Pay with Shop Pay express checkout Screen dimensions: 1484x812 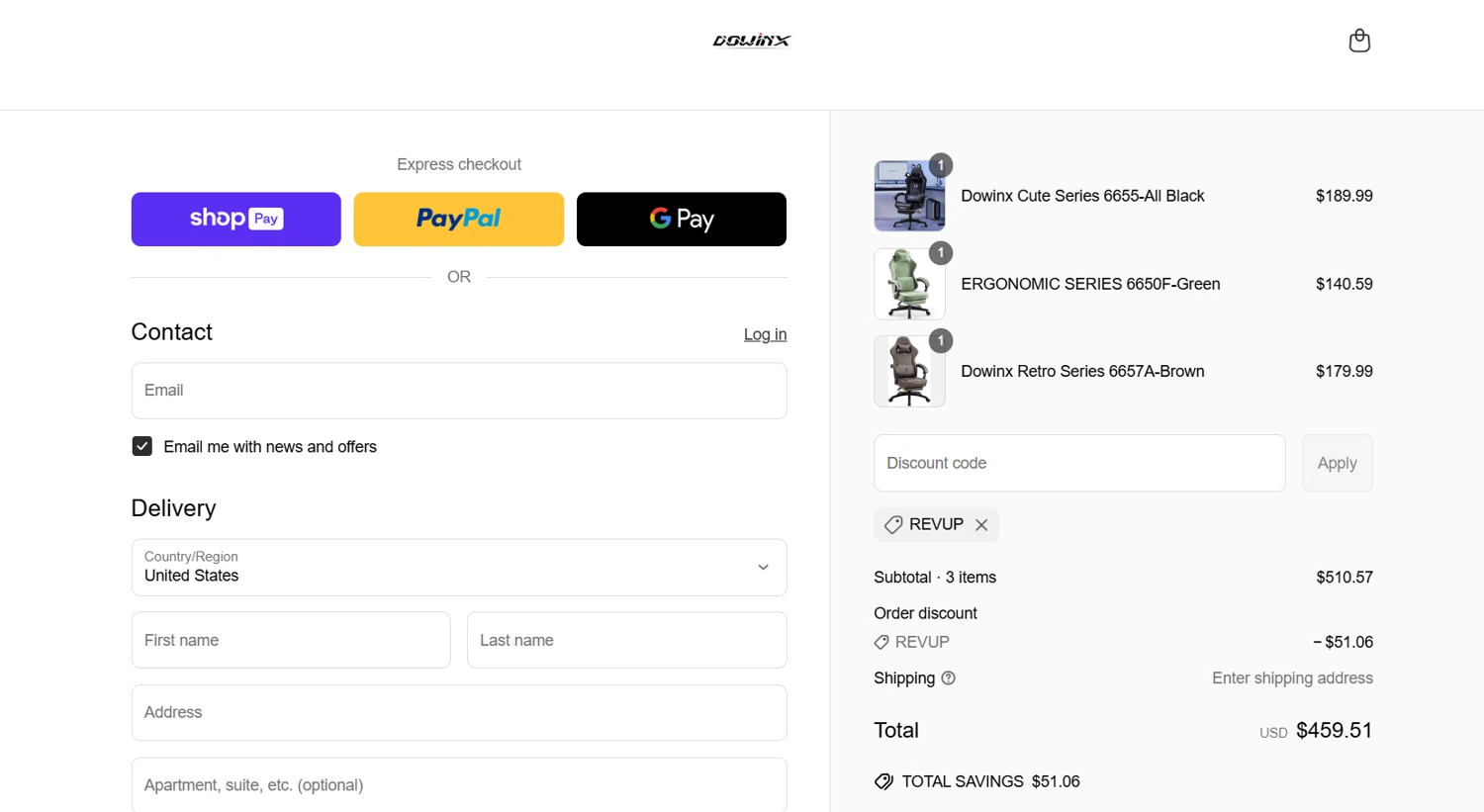236,220
